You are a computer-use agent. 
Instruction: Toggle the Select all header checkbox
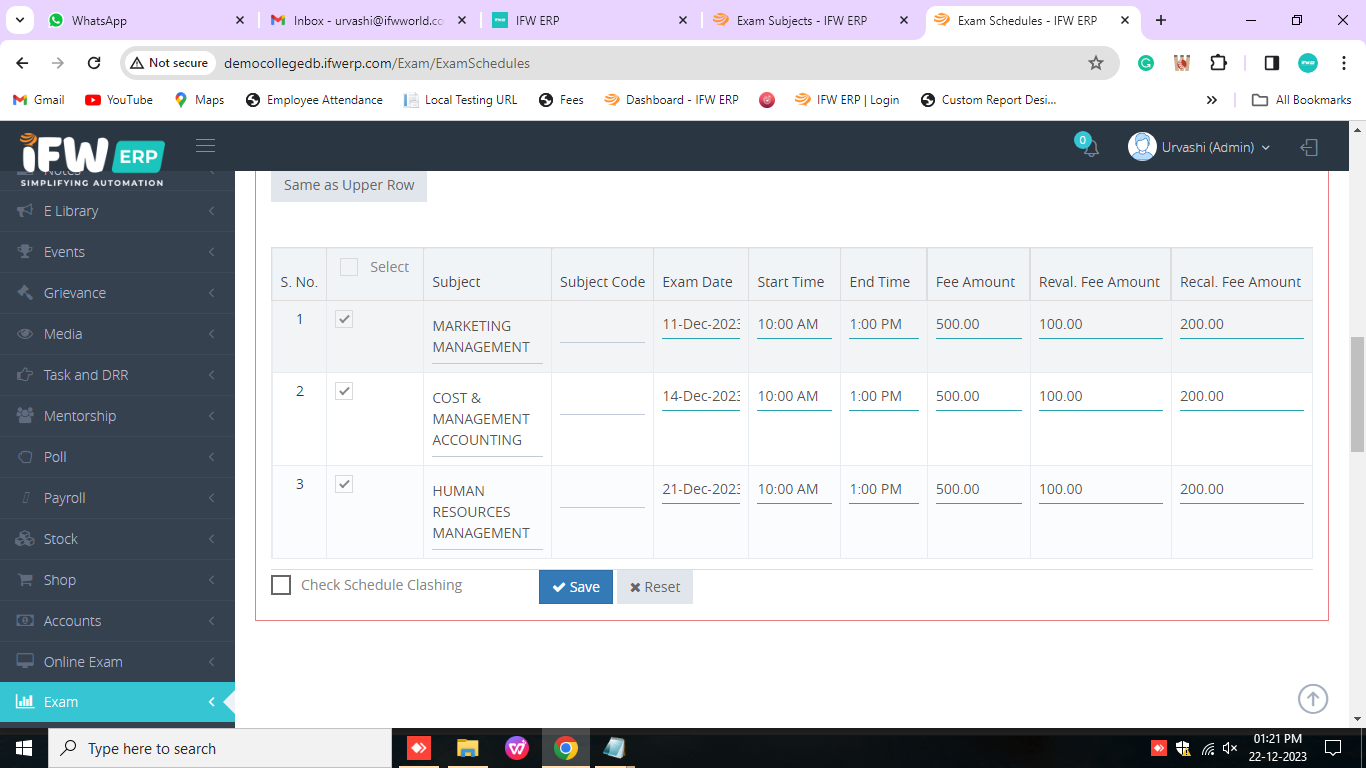click(x=349, y=267)
